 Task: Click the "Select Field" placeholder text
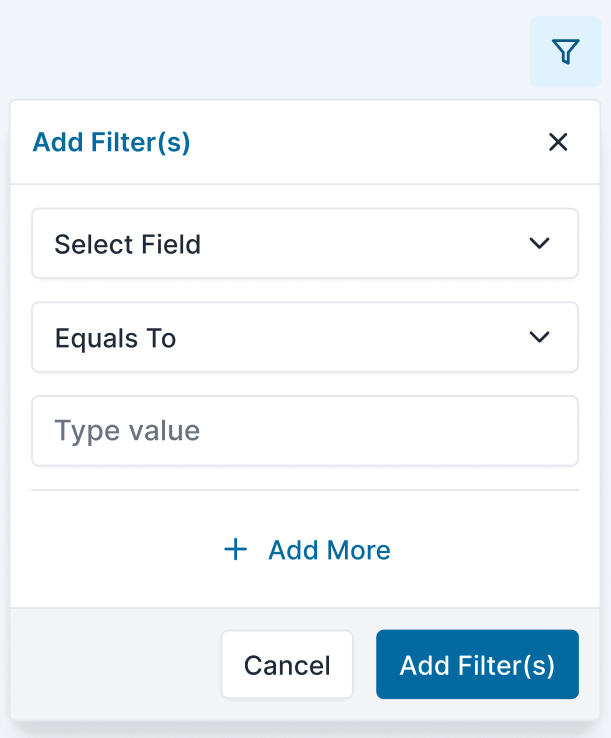tap(127, 244)
